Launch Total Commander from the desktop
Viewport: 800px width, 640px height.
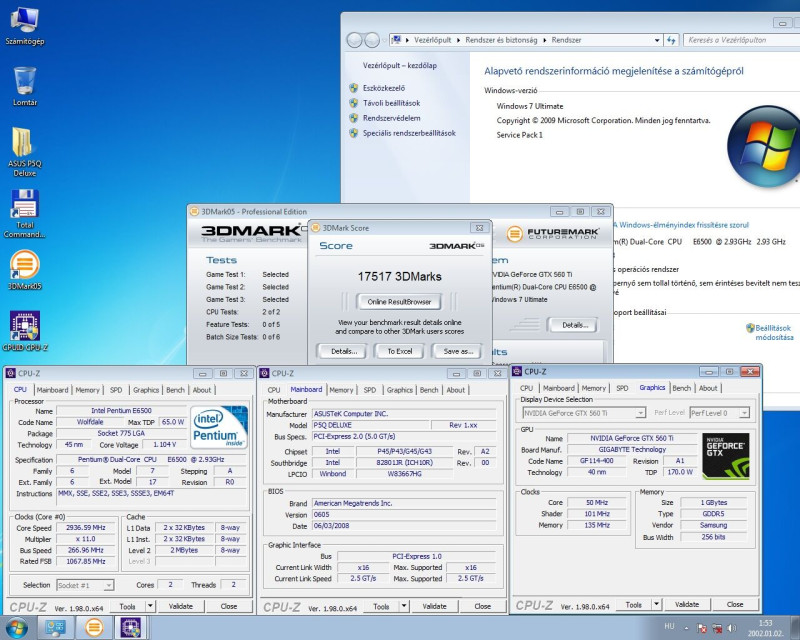tap(24, 213)
